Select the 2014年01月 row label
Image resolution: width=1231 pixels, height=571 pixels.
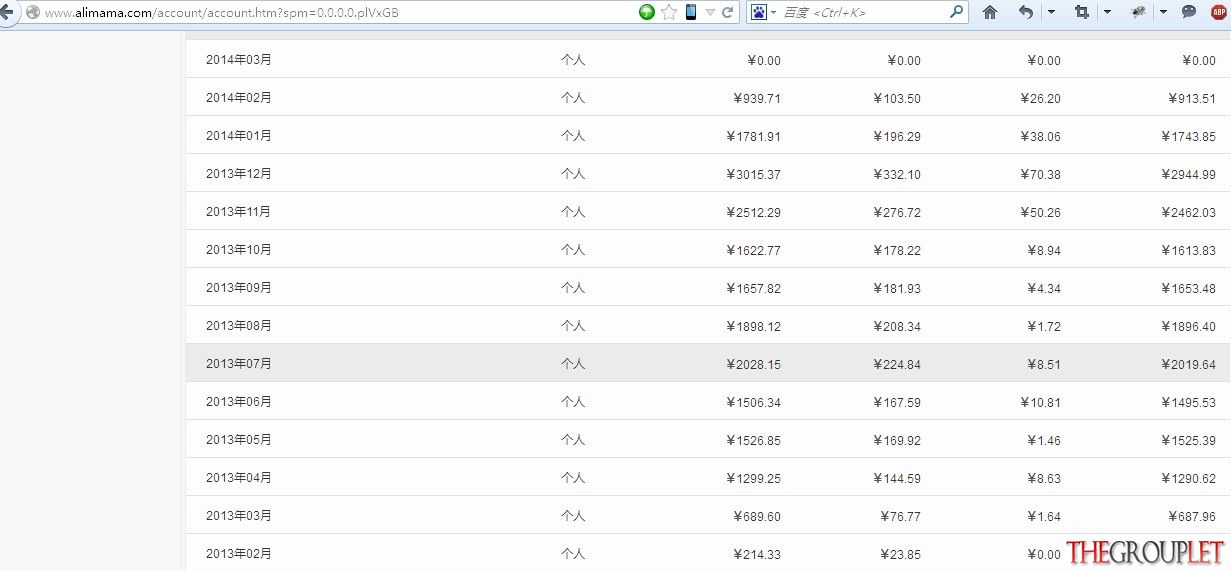239,136
